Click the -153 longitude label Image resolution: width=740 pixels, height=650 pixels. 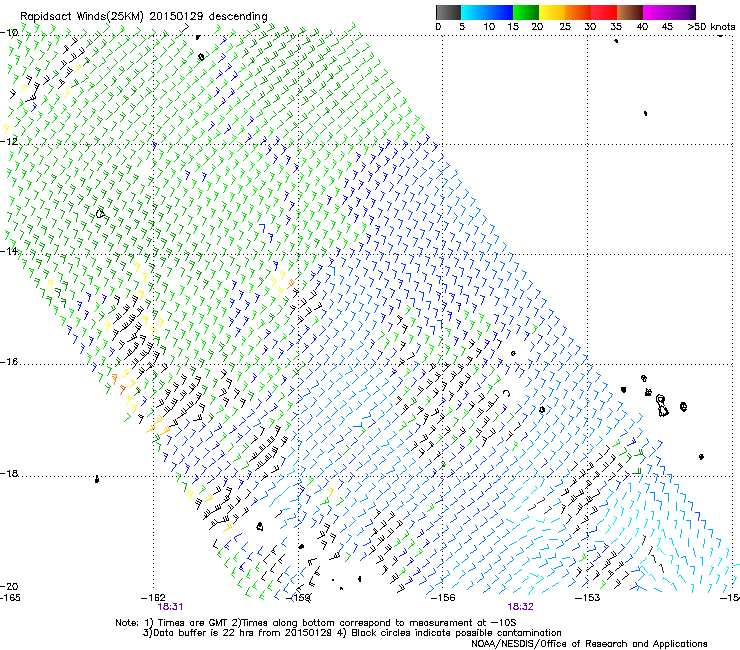point(588,598)
